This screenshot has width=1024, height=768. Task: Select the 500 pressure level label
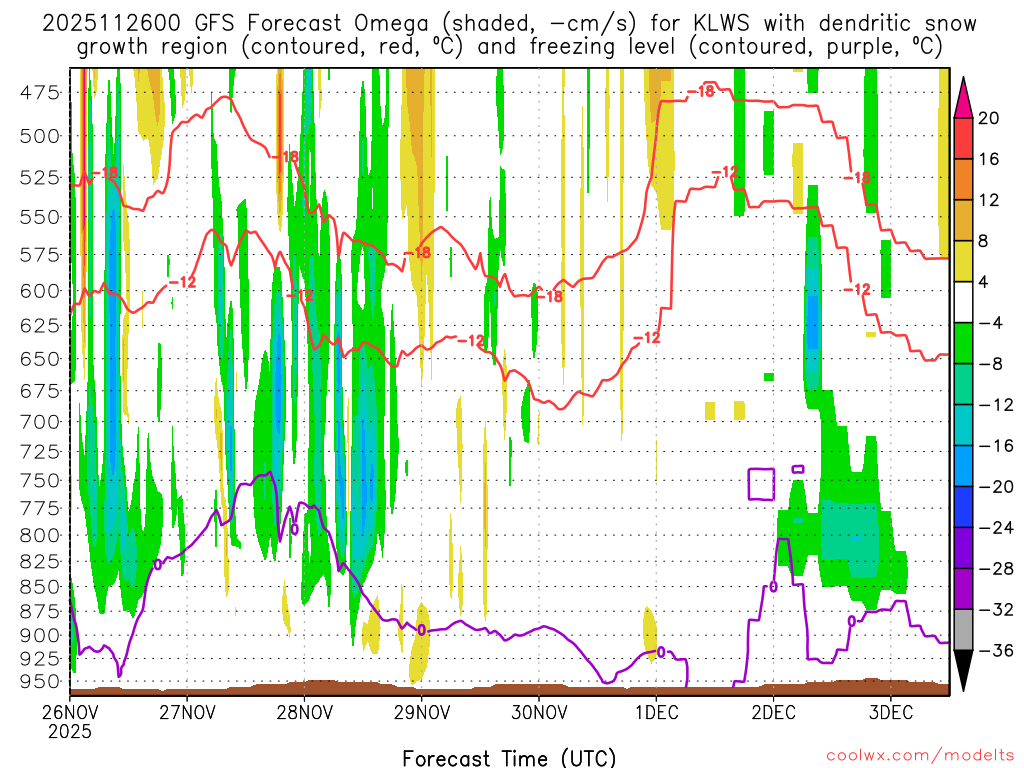(40, 136)
